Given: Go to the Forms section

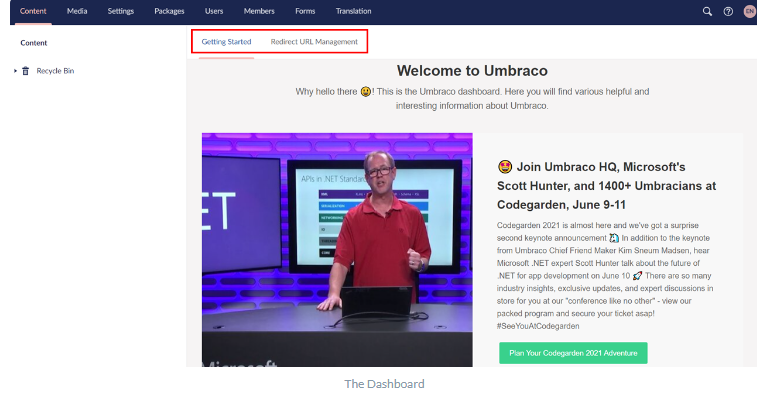Looking at the screenshot, I should pyautogui.click(x=305, y=11).
